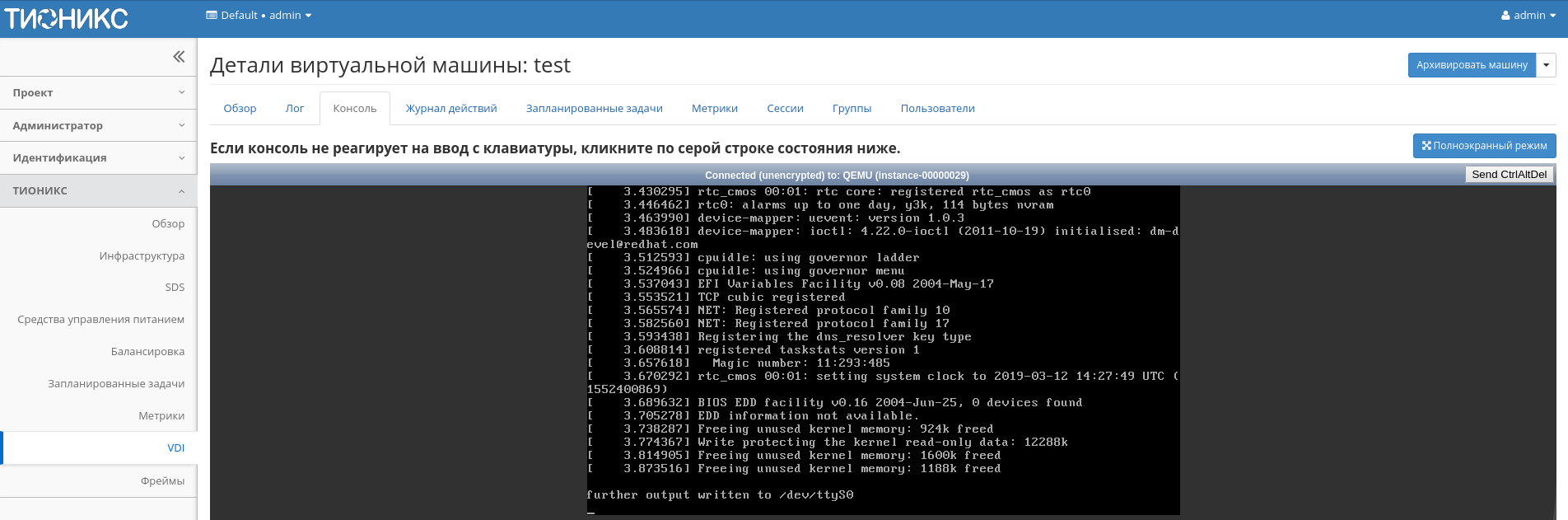Enable Полноэкранный режим fullscreen mode
Image resolution: width=1568 pixels, height=520 pixels.
[x=1484, y=146]
